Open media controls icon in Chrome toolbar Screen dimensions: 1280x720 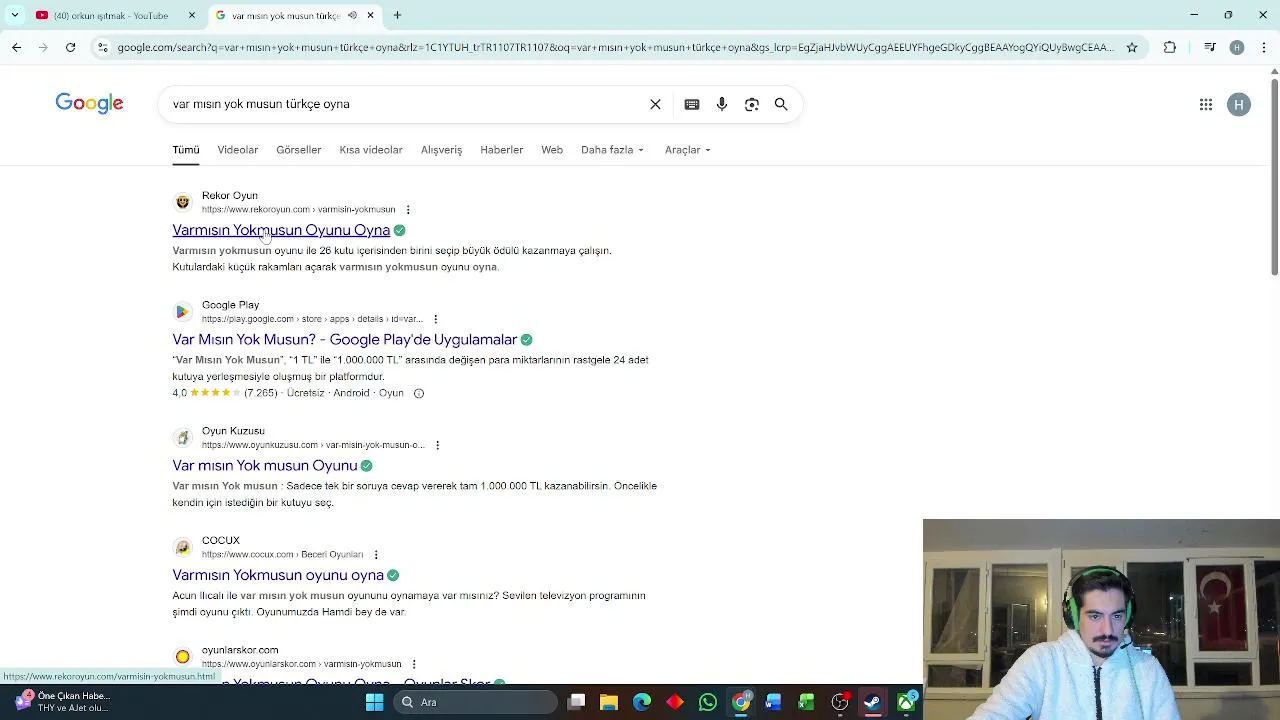coord(1210,47)
